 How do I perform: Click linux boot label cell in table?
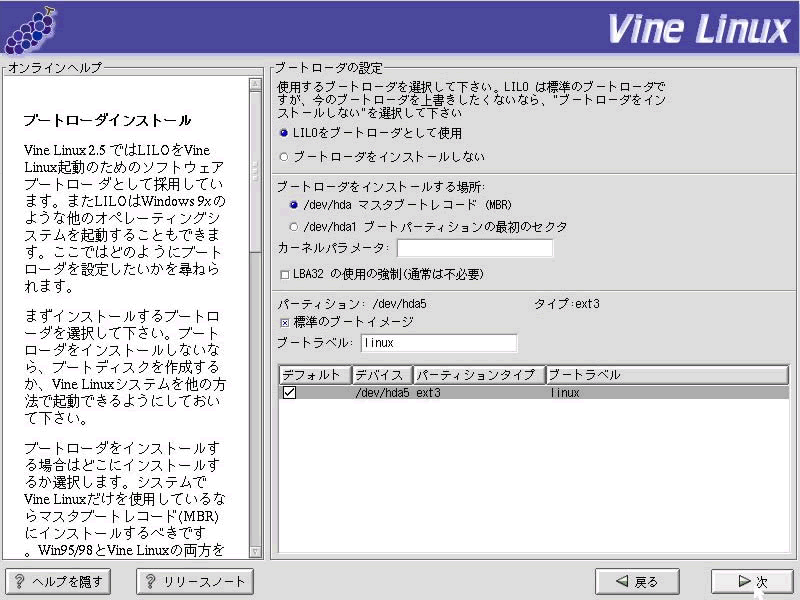pos(565,393)
